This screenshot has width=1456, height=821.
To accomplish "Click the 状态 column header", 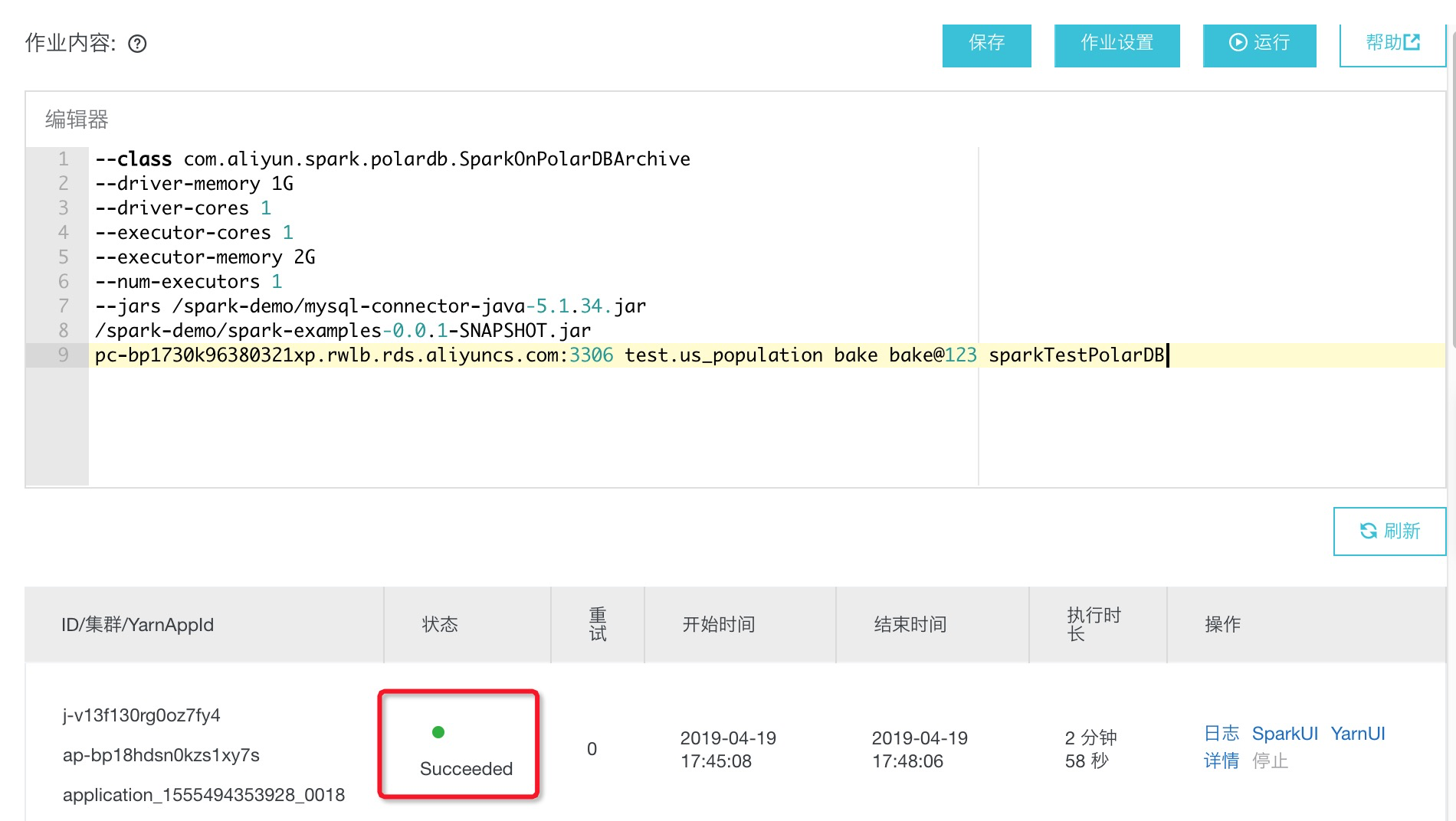I will pos(440,625).
